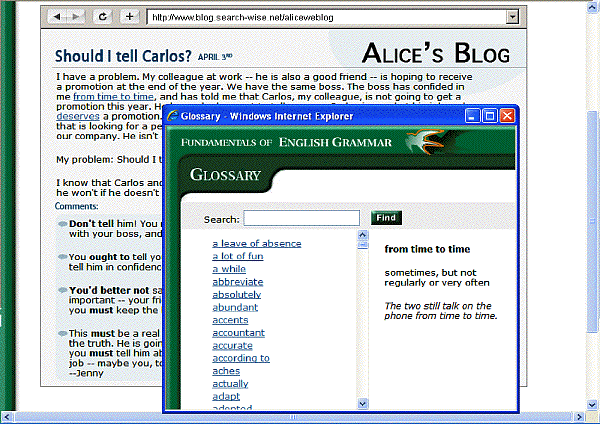Click the browser forward arrow button
Image resolution: width=600 pixels, height=424 pixels.
click(76, 17)
